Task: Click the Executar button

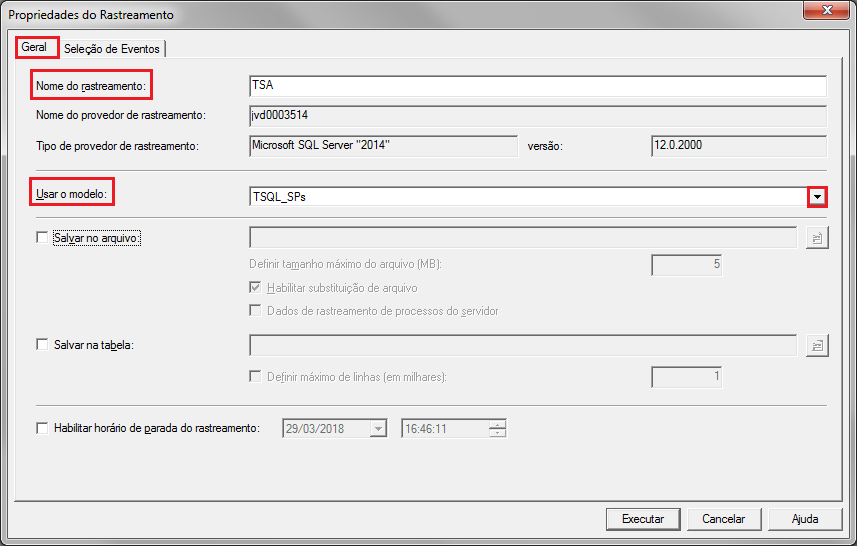Action: 643,519
